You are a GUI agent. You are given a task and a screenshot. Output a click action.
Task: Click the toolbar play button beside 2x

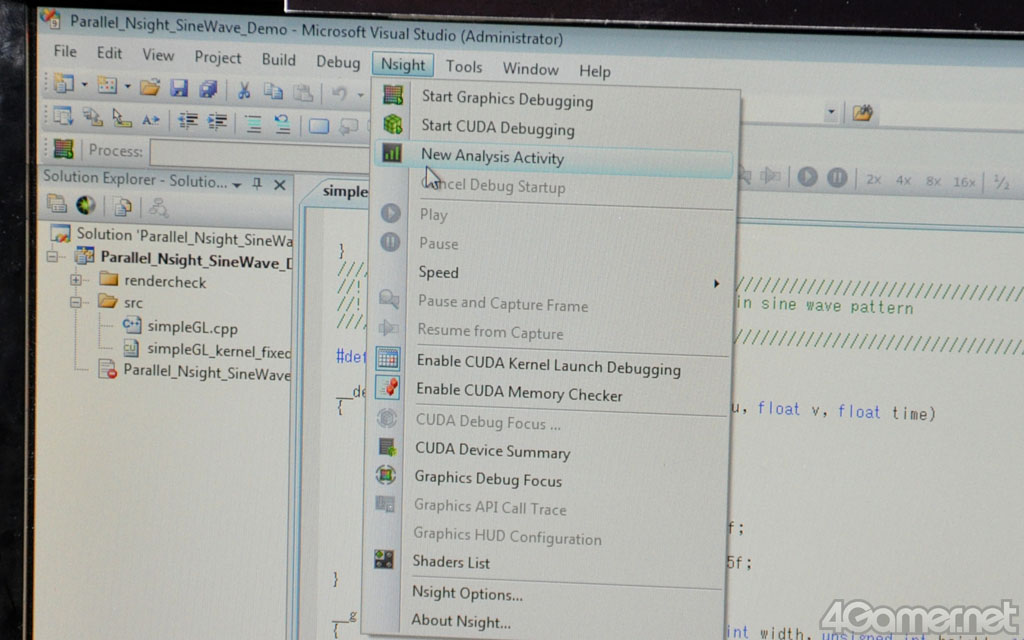[807, 176]
